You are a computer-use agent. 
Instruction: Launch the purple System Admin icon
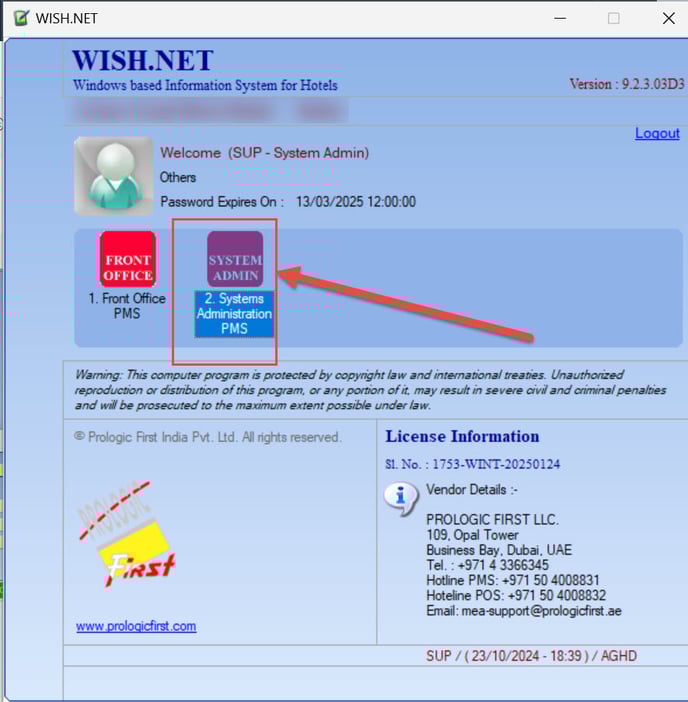click(235, 260)
